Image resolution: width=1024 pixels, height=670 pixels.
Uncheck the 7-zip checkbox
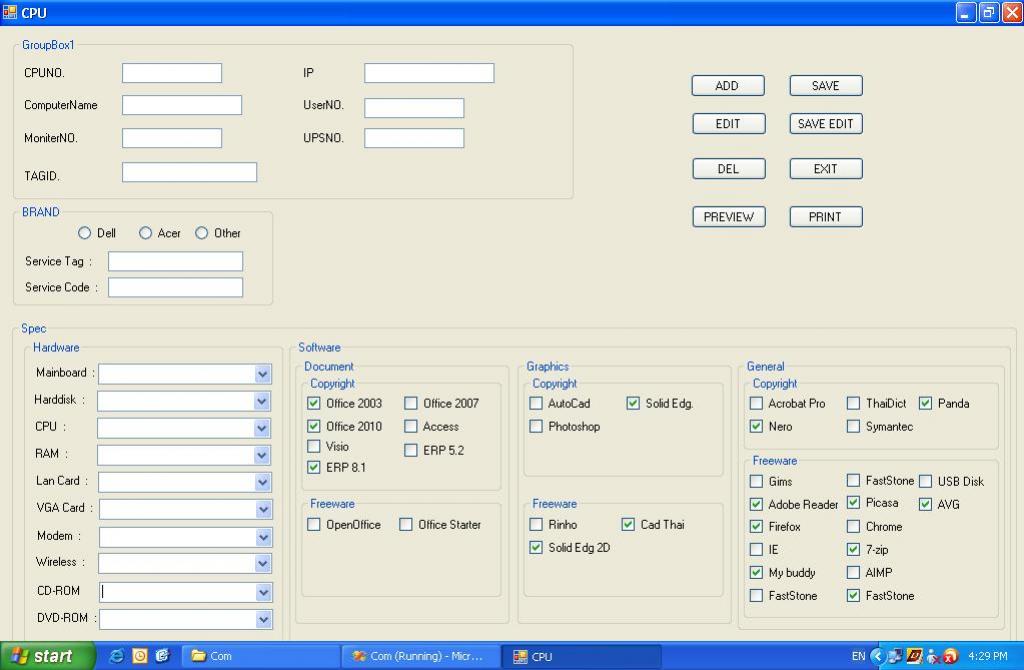(853, 549)
